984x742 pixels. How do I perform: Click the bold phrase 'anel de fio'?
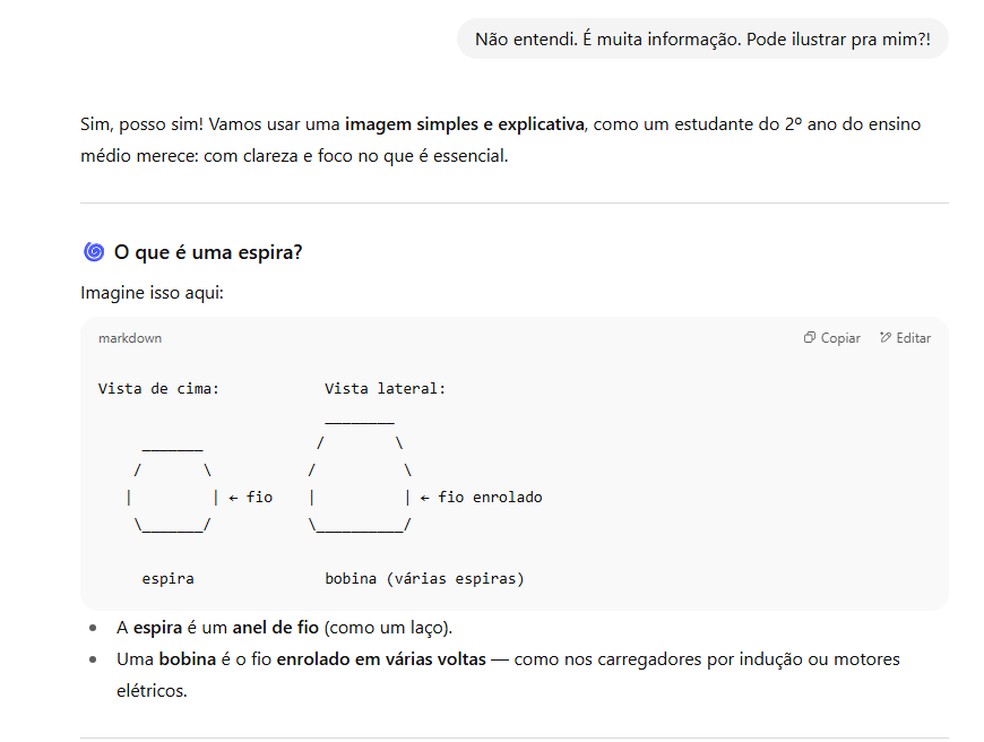coord(275,628)
